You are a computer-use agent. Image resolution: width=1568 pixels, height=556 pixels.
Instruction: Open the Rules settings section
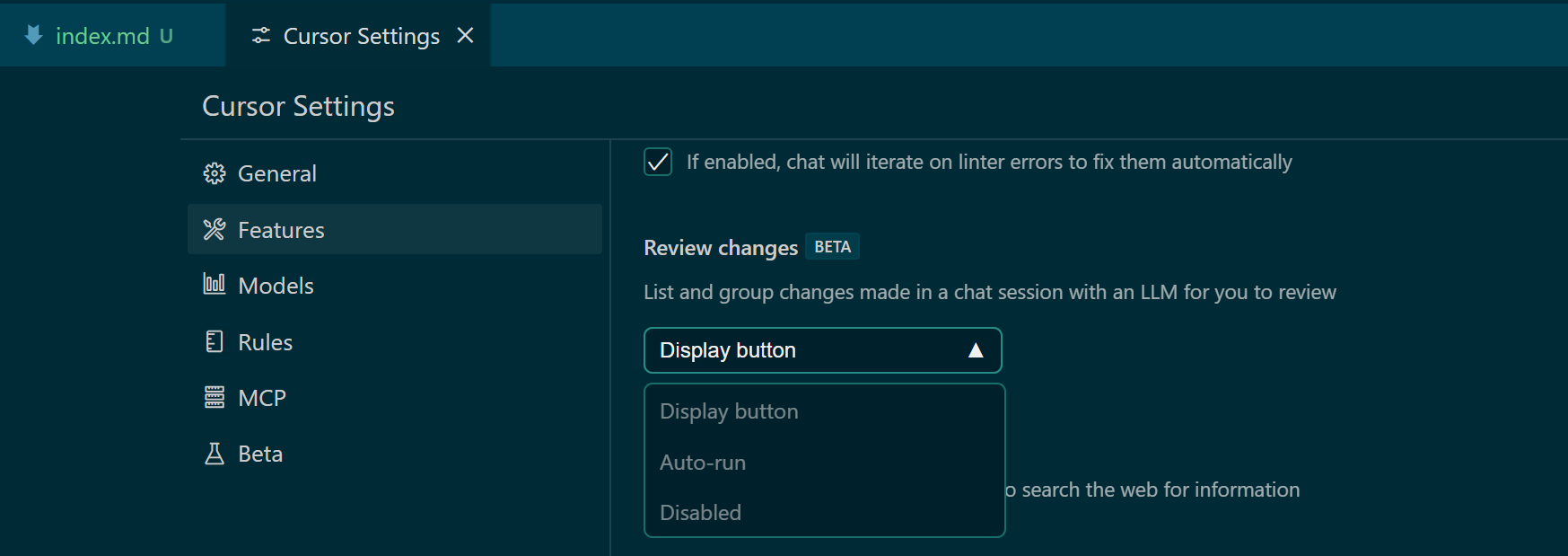395,342
